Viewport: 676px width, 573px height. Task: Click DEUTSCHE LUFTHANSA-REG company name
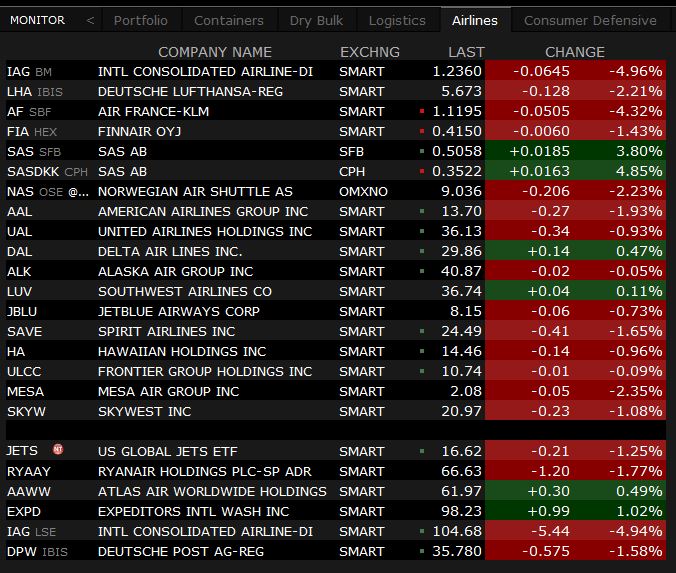pos(190,91)
